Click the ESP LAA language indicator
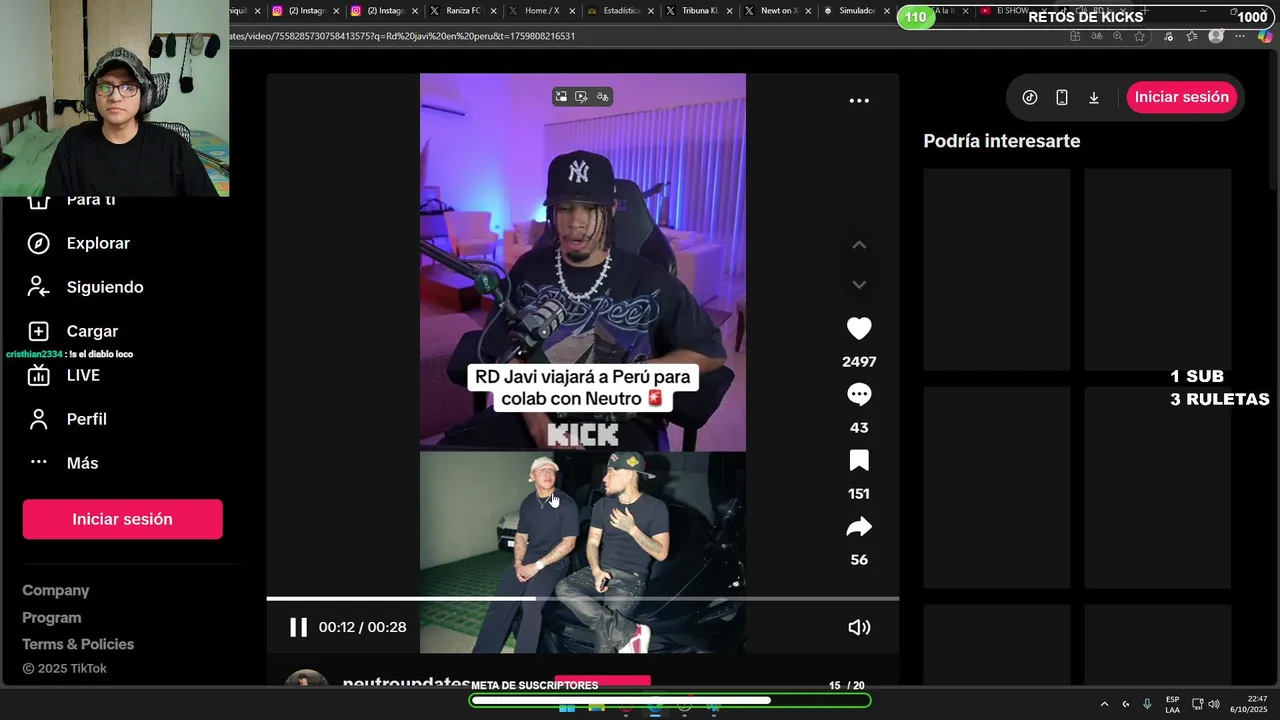 (1172, 704)
